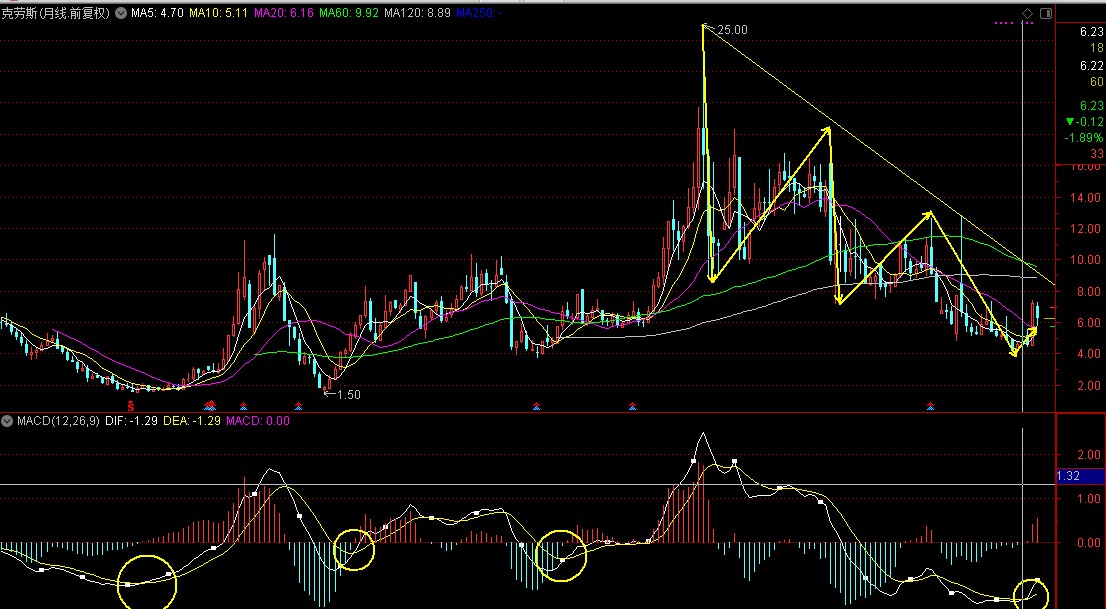The width and height of the screenshot is (1106, 609).
Task: Click the 6.00 price axis label
Action: (1089, 322)
